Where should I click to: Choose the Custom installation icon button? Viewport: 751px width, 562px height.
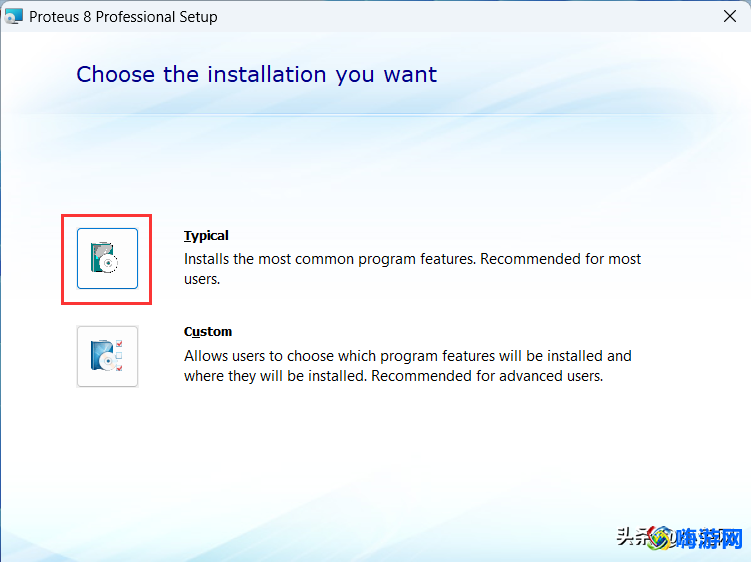(107, 356)
